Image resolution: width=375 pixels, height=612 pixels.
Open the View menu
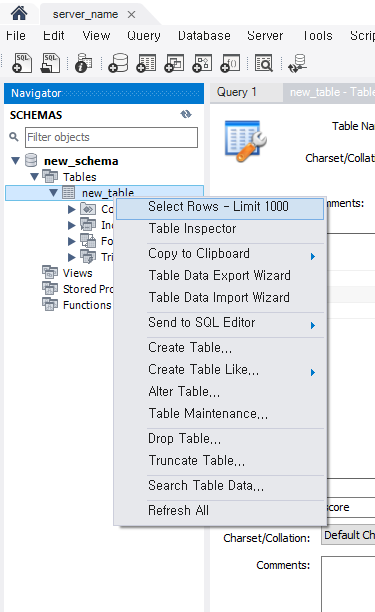pyautogui.click(x=96, y=36)
